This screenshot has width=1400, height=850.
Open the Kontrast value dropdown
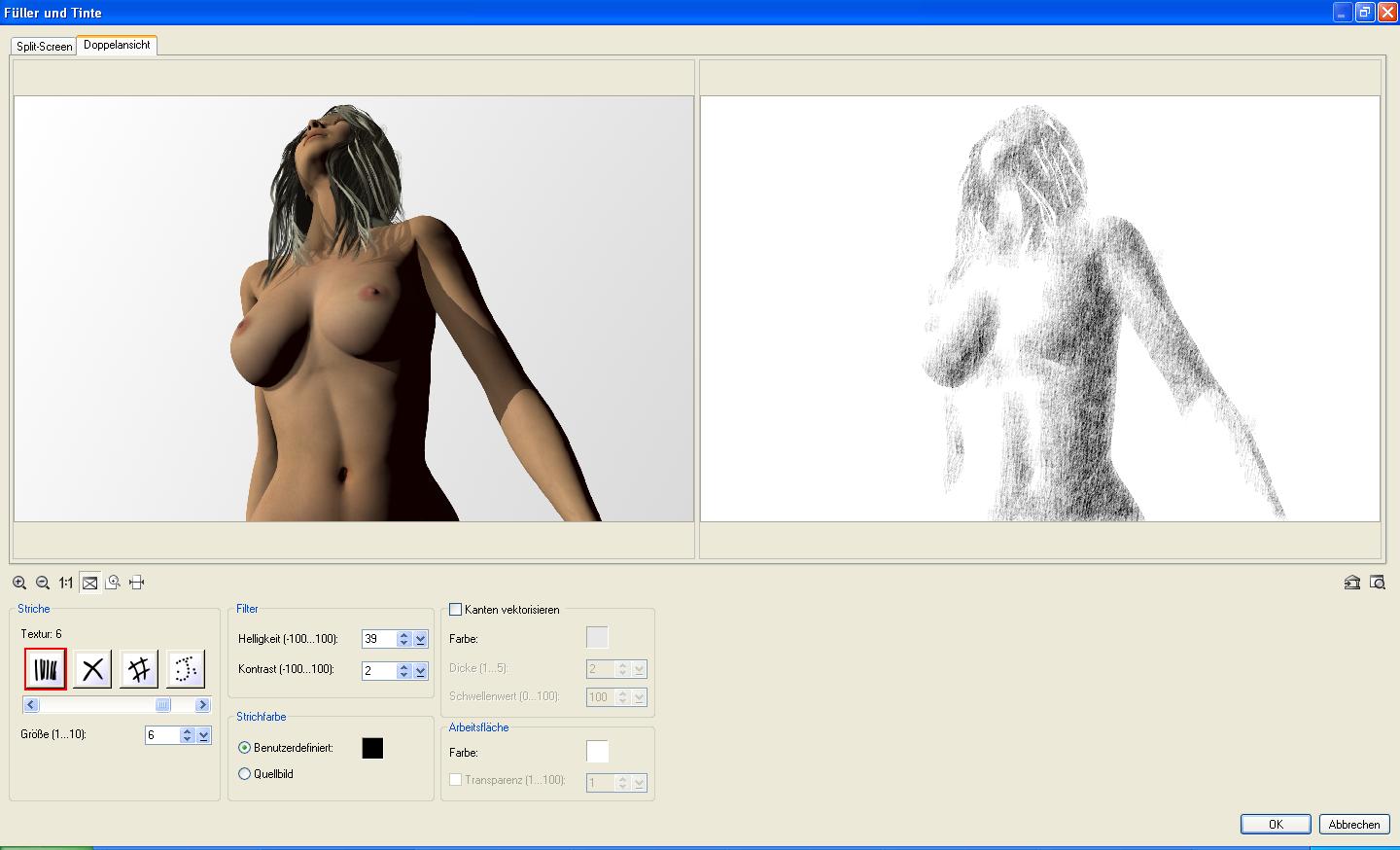421,670
